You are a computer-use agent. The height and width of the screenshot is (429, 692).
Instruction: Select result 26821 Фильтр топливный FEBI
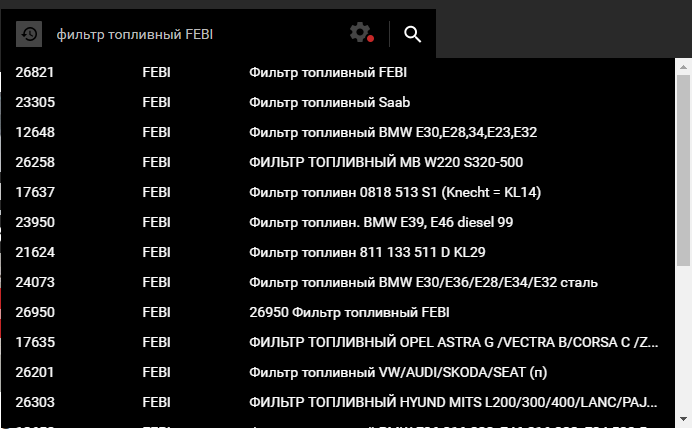[x=338, y=72]
